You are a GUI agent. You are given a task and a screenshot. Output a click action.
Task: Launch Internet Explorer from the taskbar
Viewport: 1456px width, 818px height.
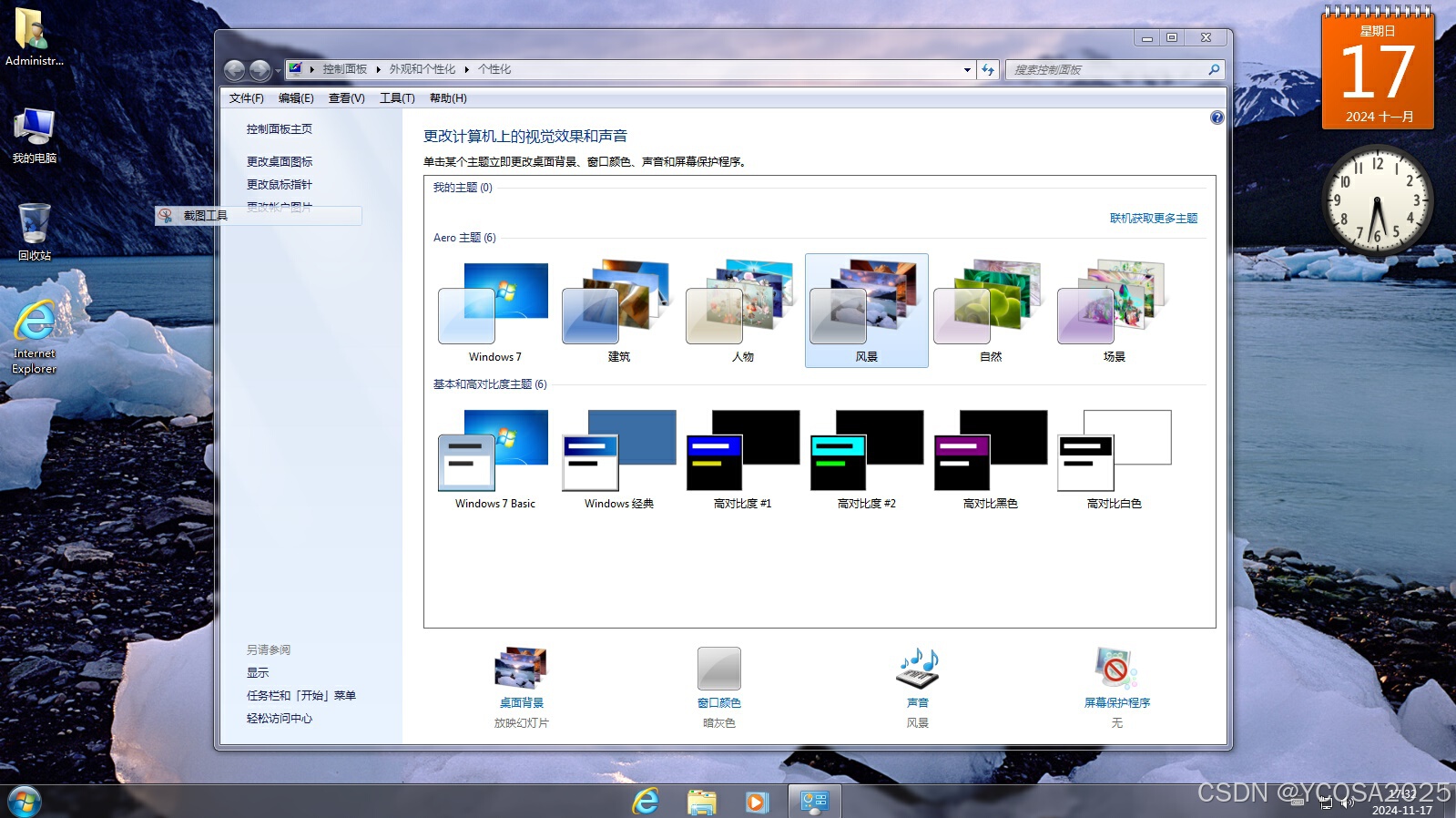pos(646,802)
